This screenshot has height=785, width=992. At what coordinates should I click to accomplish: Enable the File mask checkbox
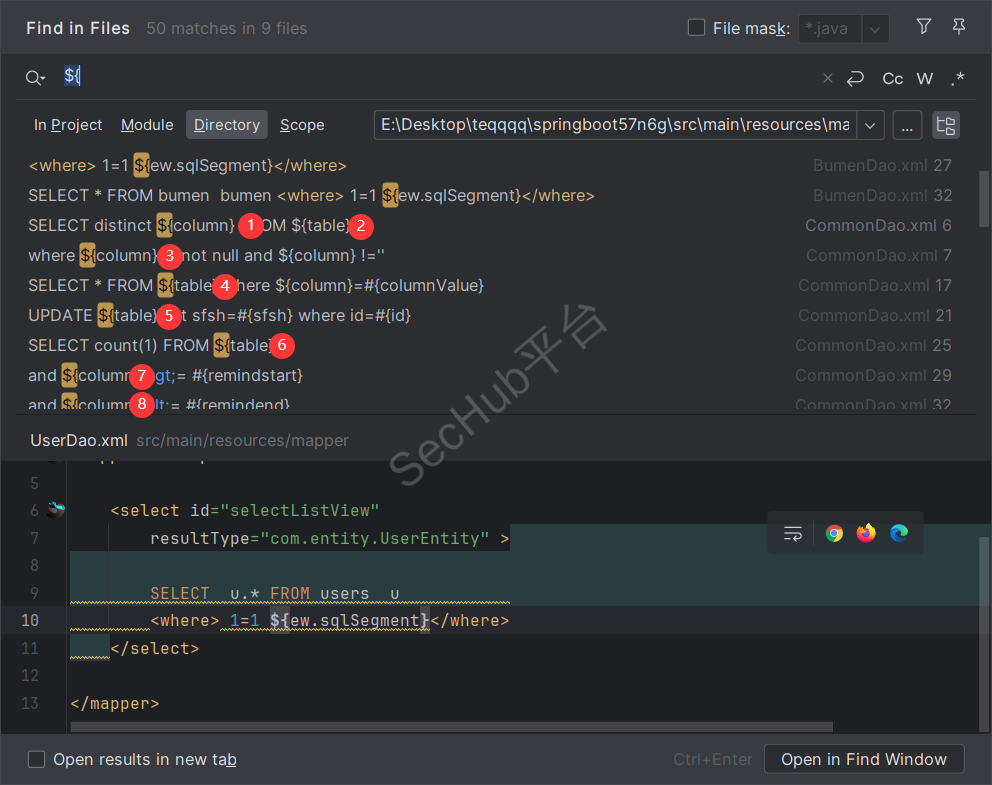[x=697, y=28]
